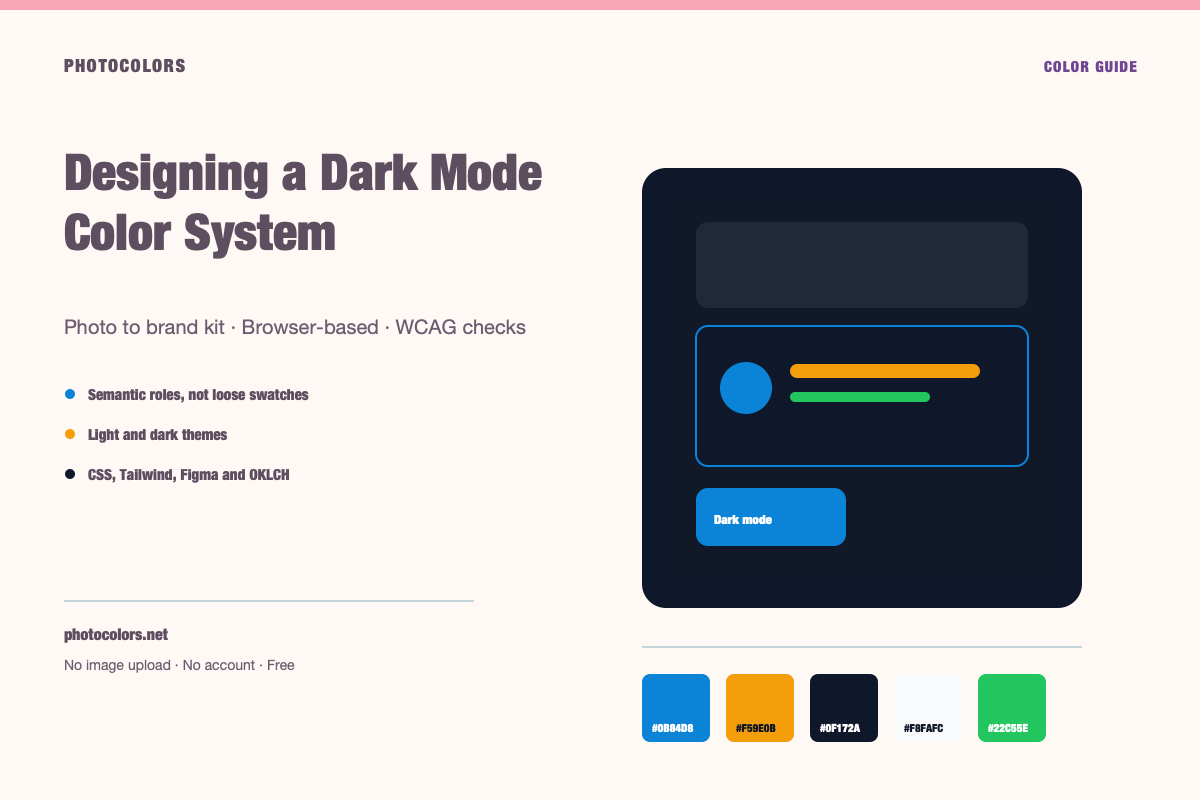Click the orange bullet beside Light and dark themes

pos(70,434)
